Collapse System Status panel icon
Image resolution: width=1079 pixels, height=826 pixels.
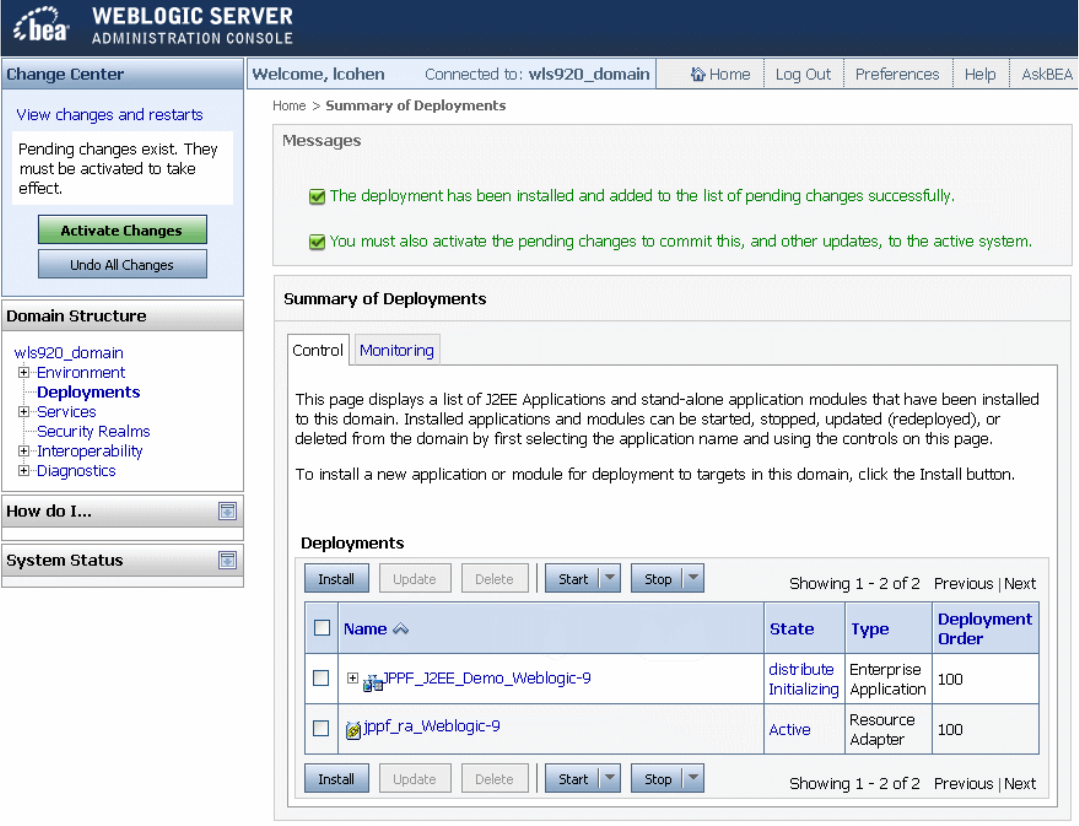coord(227,560)
